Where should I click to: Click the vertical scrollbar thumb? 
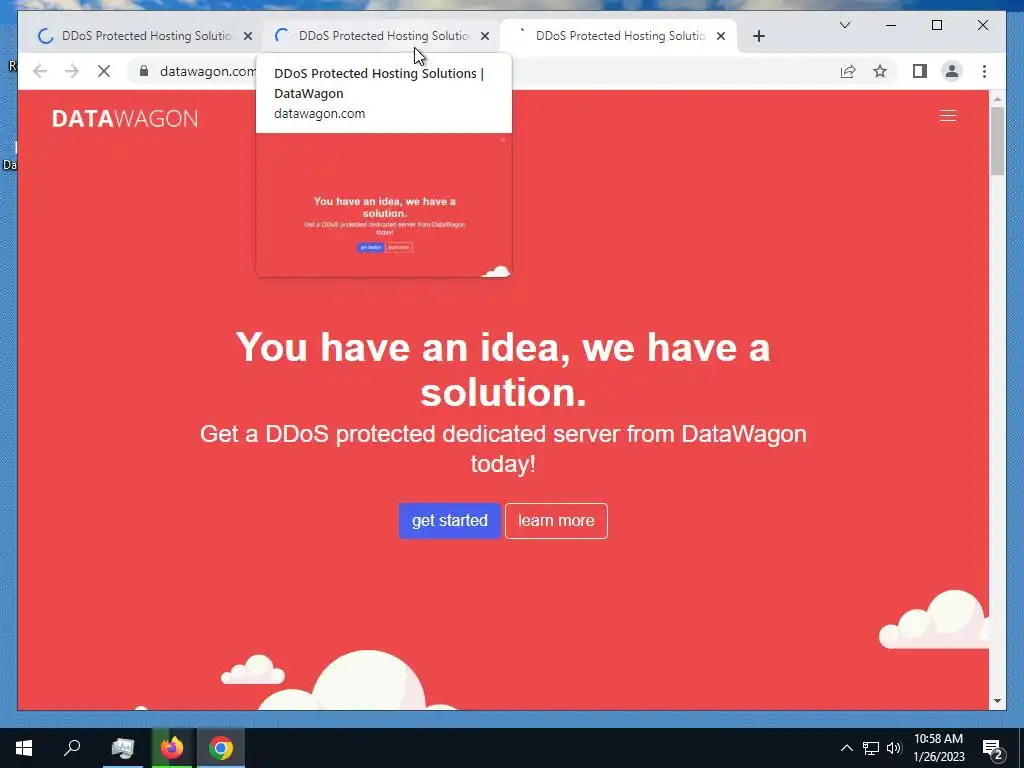(997, 141)
